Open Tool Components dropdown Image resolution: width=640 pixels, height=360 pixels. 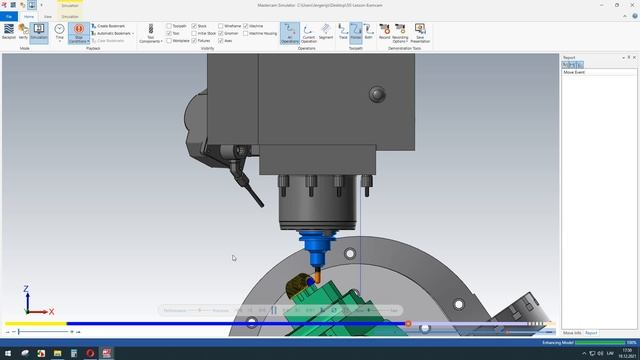tap(151, 33)
